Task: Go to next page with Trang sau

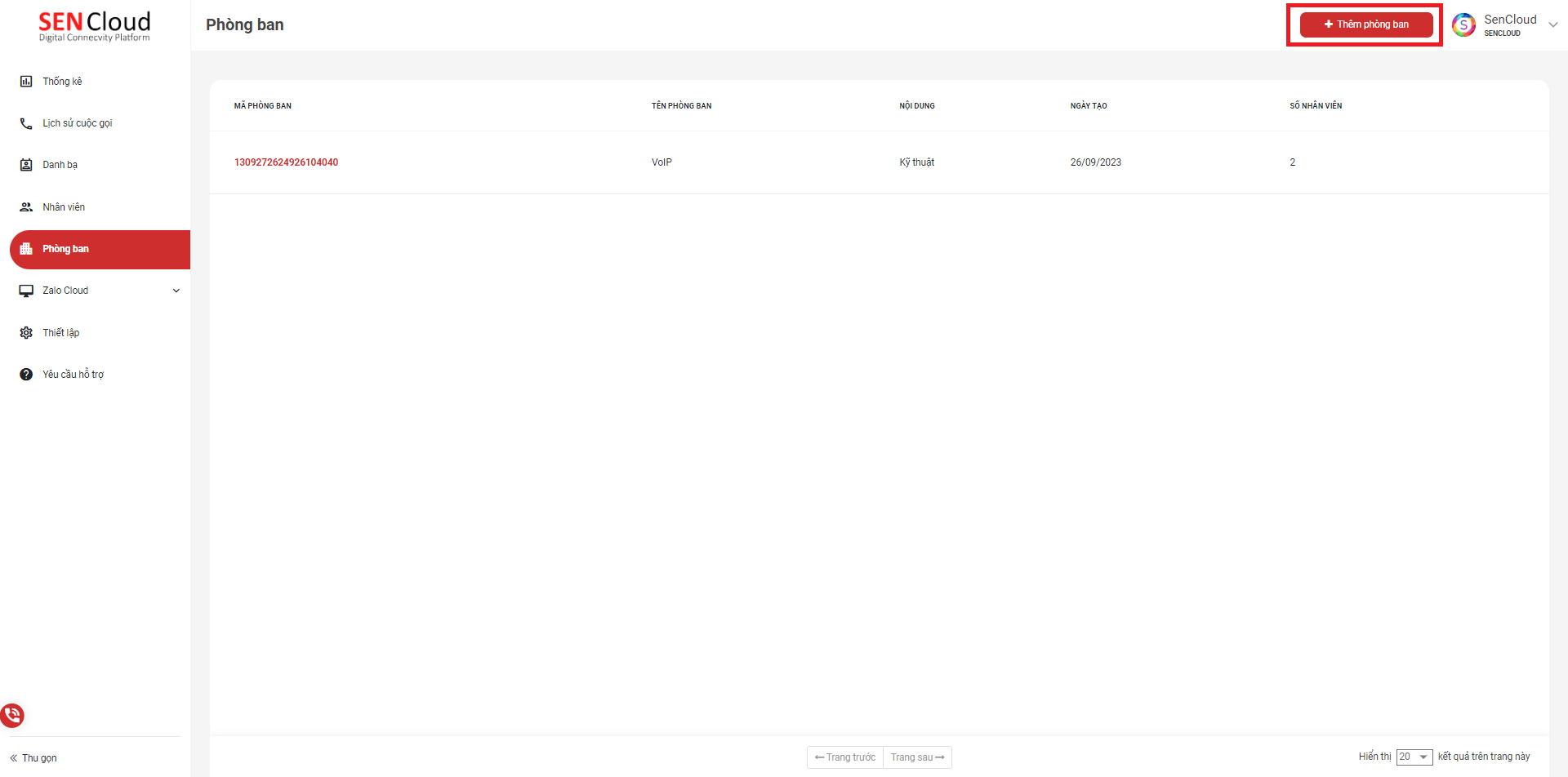Action: (917, 757)
